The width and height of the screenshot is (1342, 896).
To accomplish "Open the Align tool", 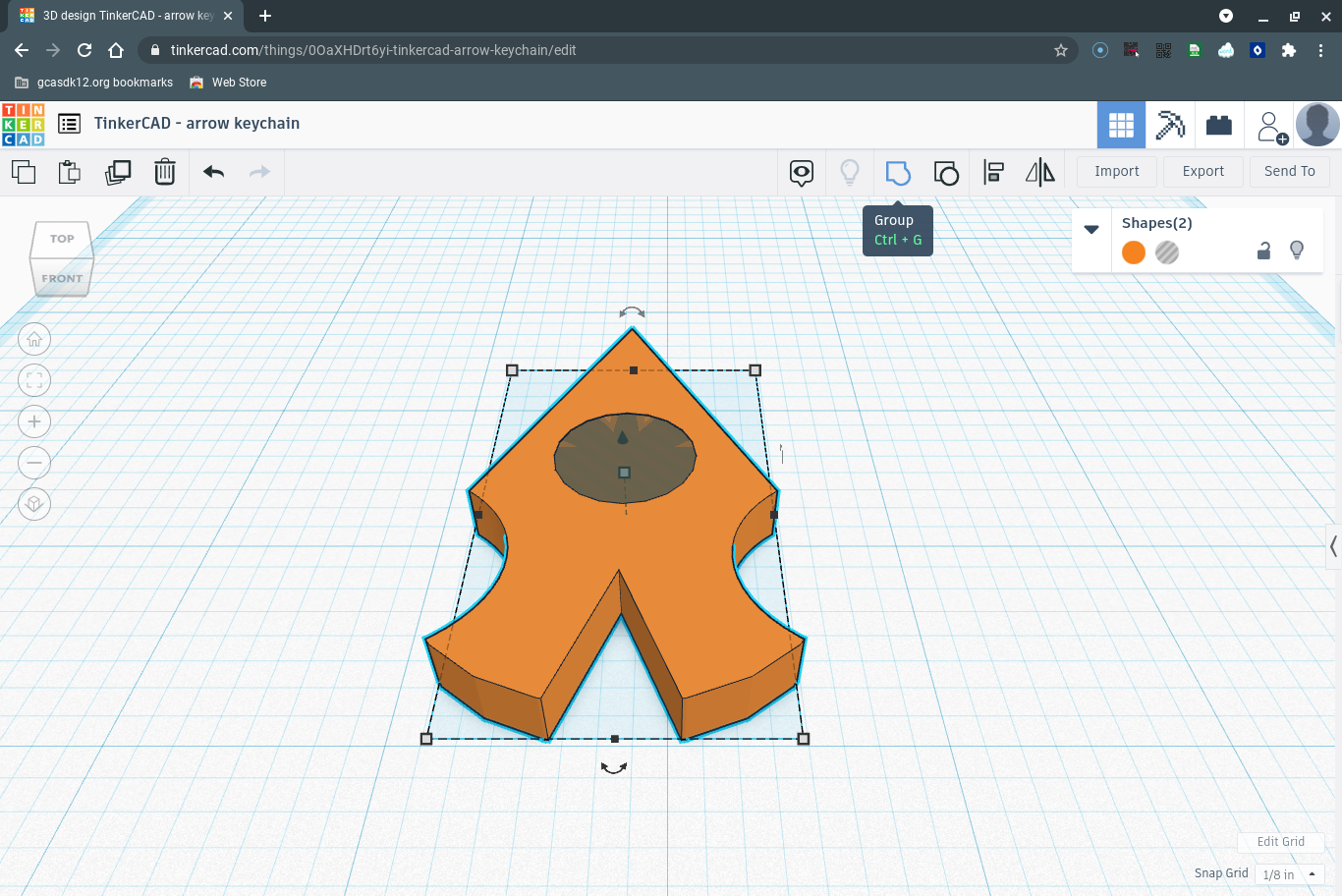I will 993,171.
